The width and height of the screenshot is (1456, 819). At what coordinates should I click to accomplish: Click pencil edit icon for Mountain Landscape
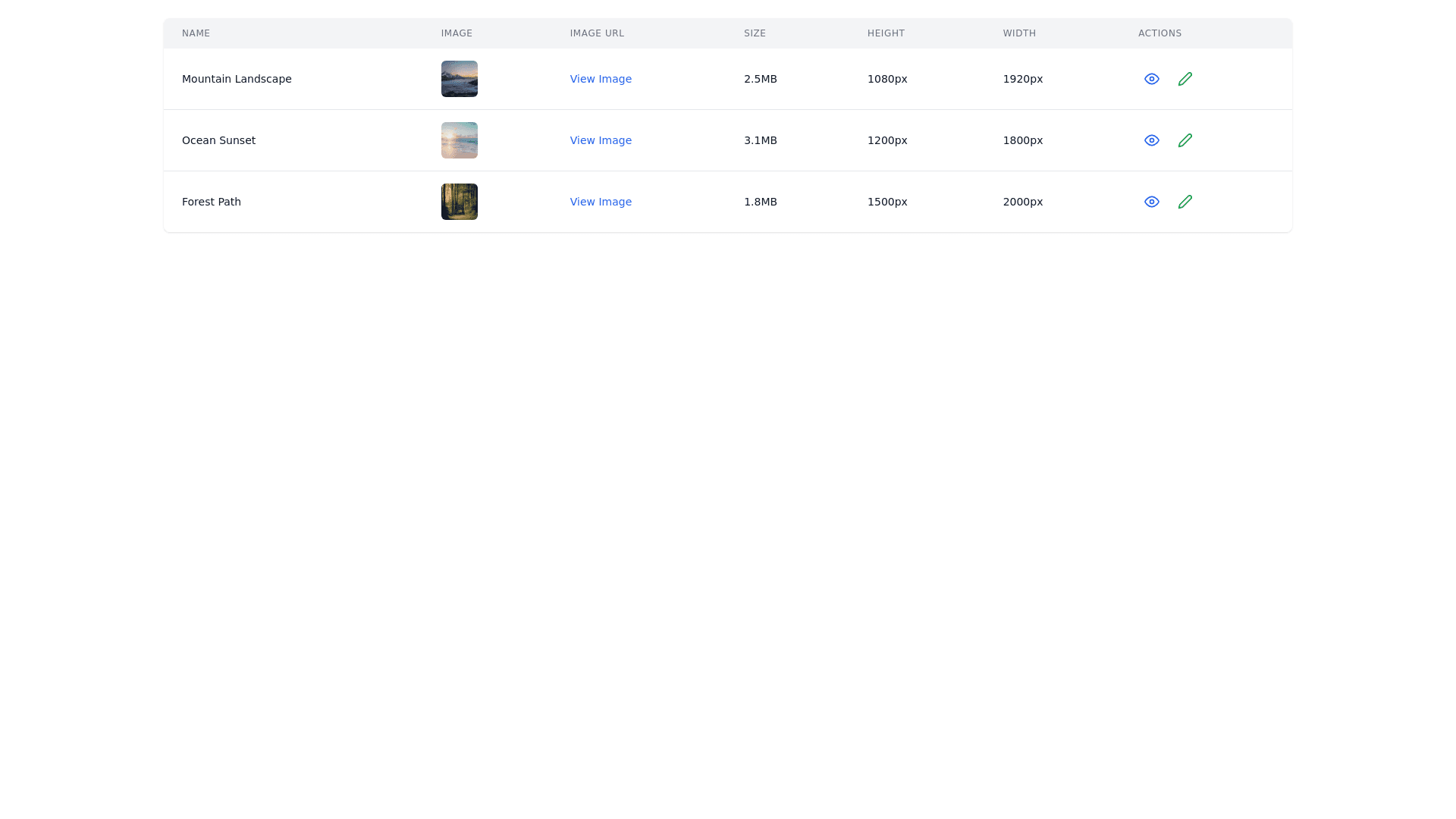pos(1185,79)
